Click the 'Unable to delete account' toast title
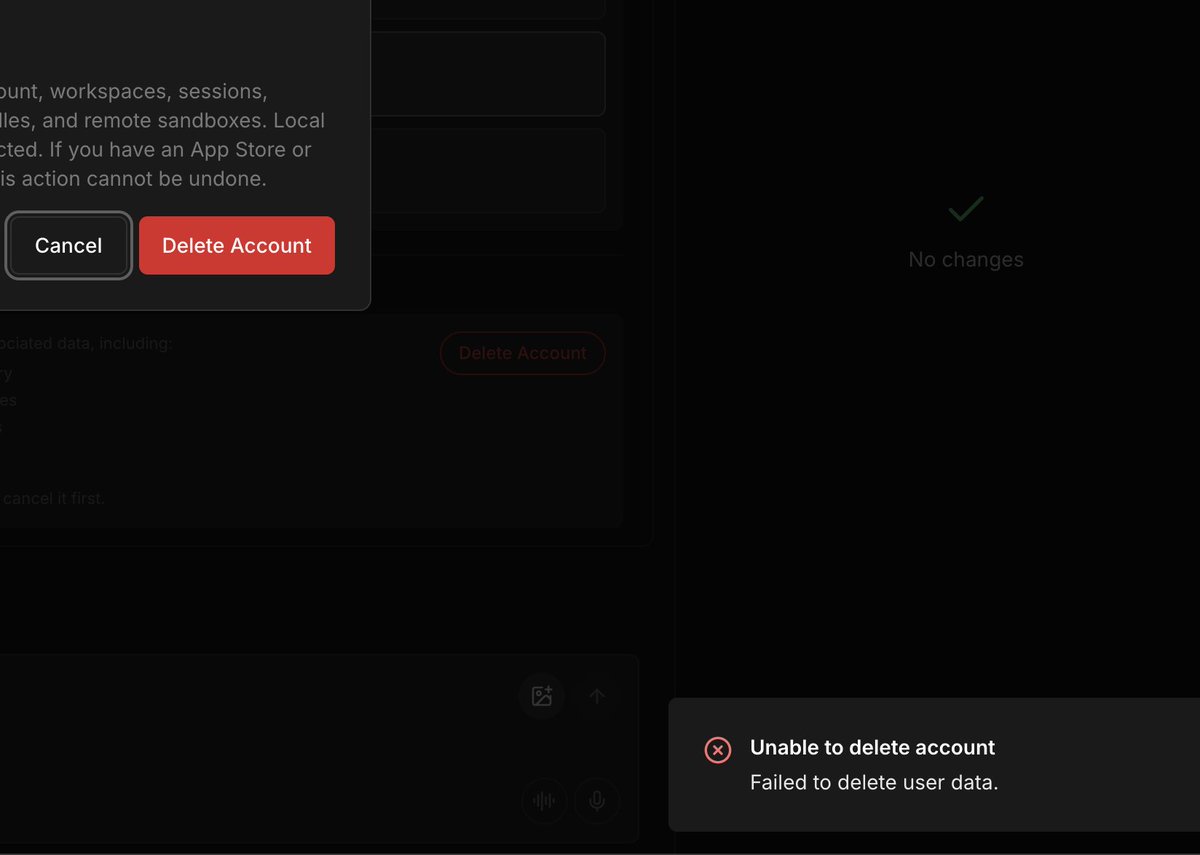 point(873,747)
